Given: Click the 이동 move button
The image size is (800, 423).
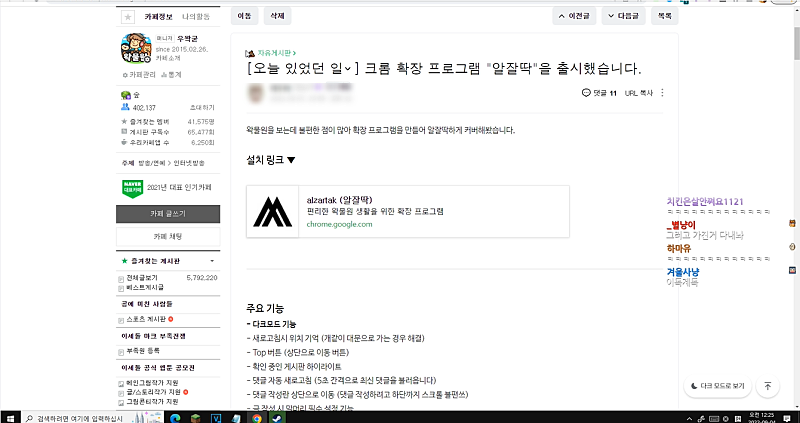Looking at the screenshot, I should pos(244,16).
